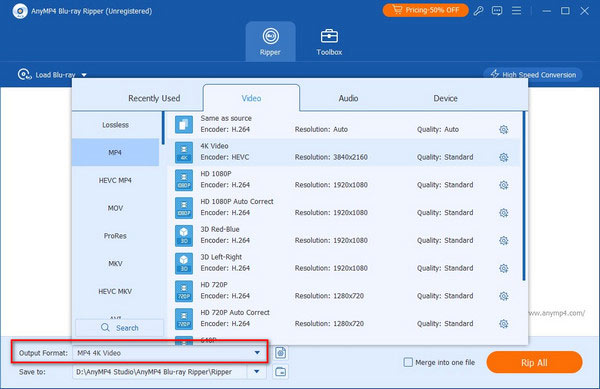Image resolution: width=600 pixels, height=389 pixels.
Task: Click Resolution: 3840x2160 text
Action: (x=331, y=157)
